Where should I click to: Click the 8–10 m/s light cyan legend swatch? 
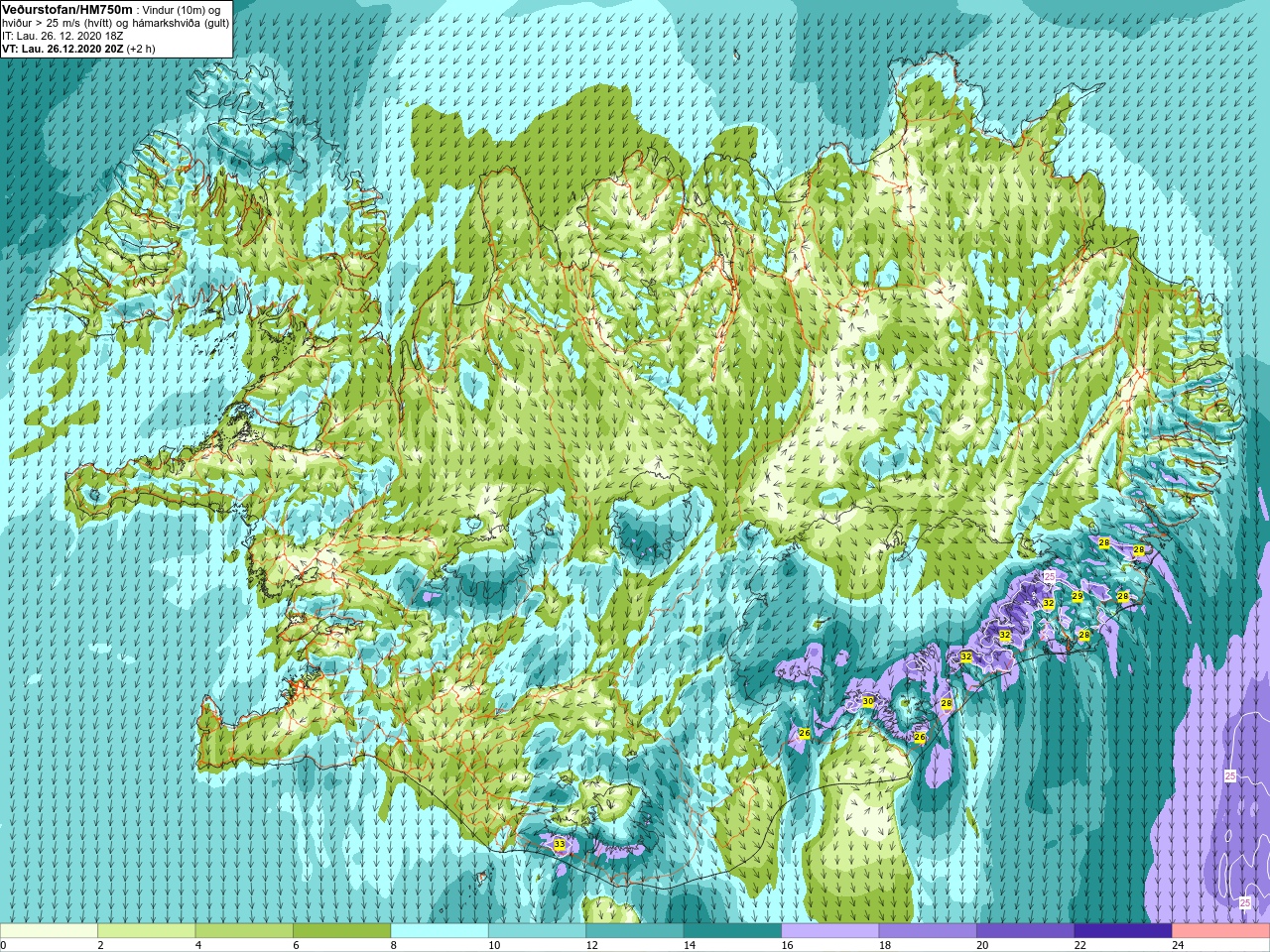tap(440, 931)
